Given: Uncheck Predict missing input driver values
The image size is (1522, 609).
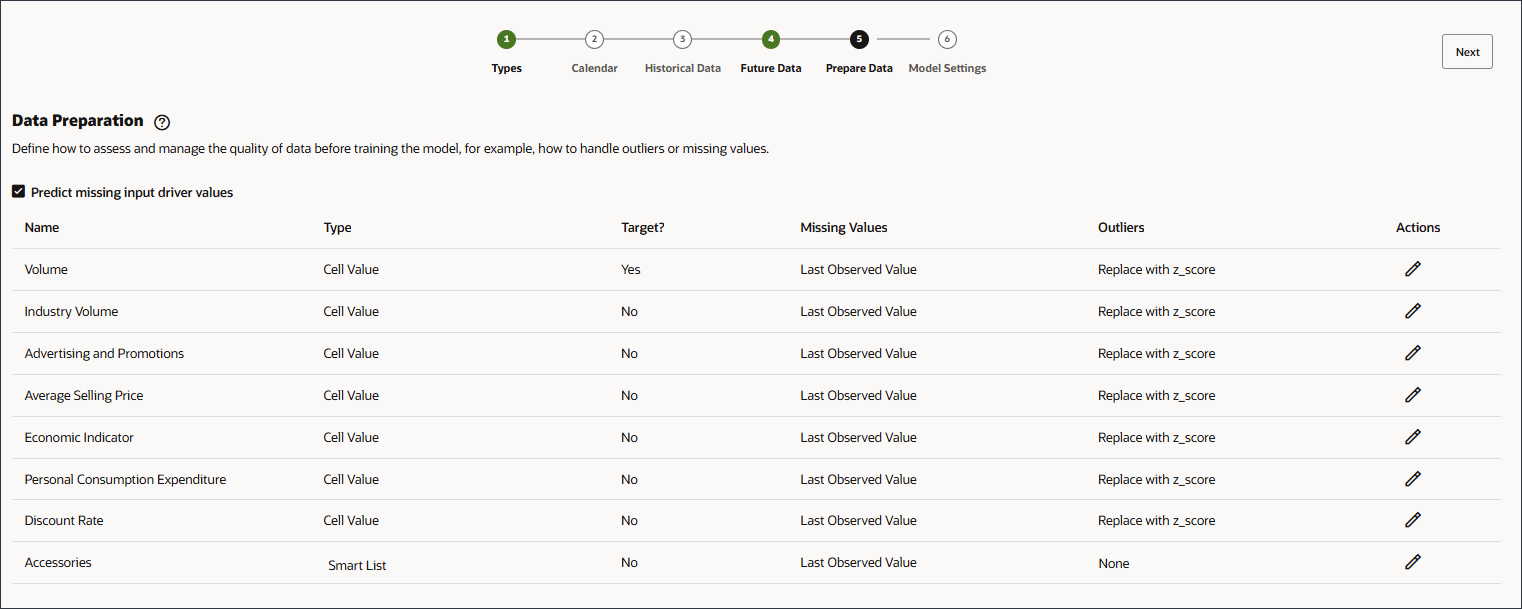Looking at the screenshot, I should coord(18,192).
